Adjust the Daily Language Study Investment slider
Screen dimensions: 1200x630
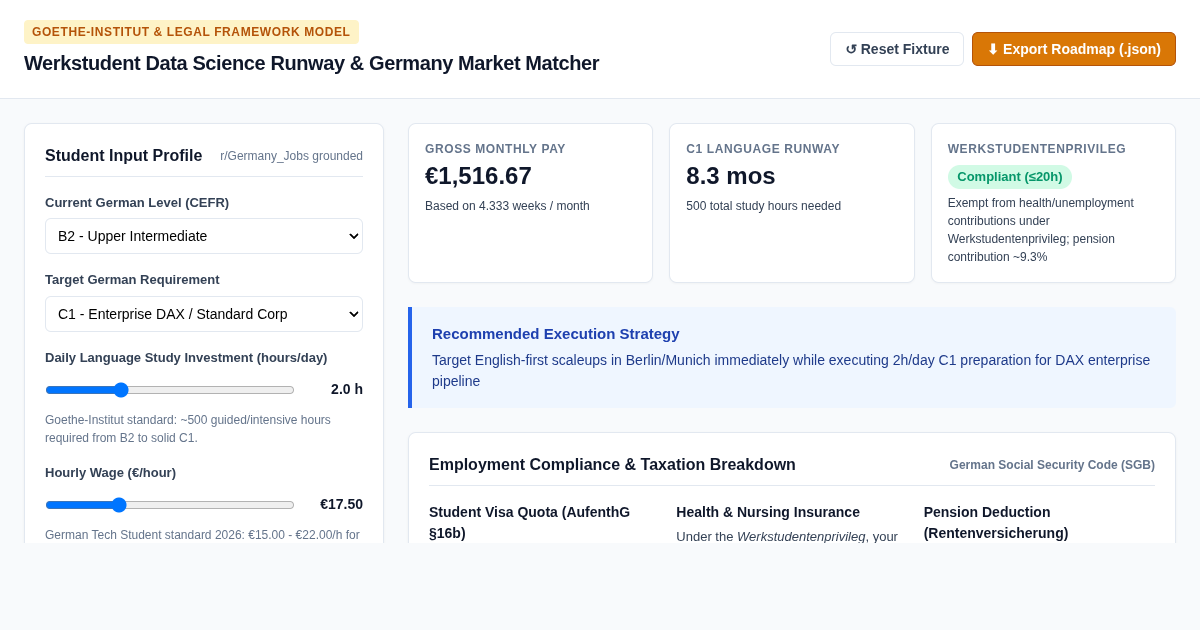pyautogui.click(x=170, y=390)
